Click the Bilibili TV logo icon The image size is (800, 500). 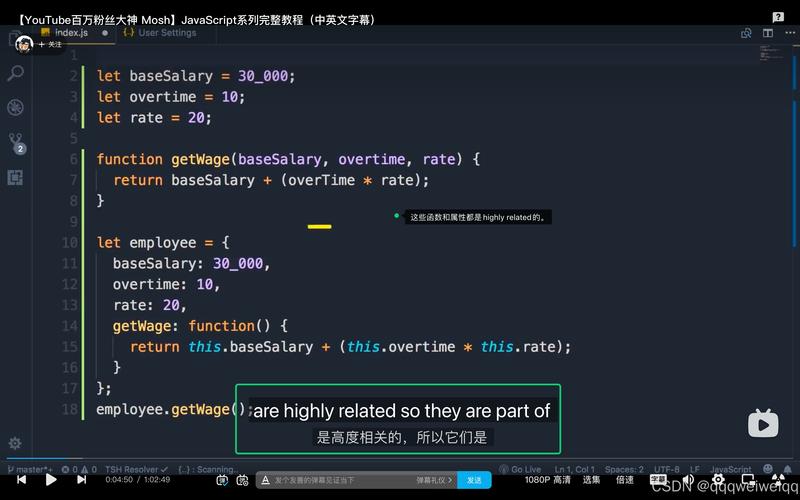pos(763,423)
